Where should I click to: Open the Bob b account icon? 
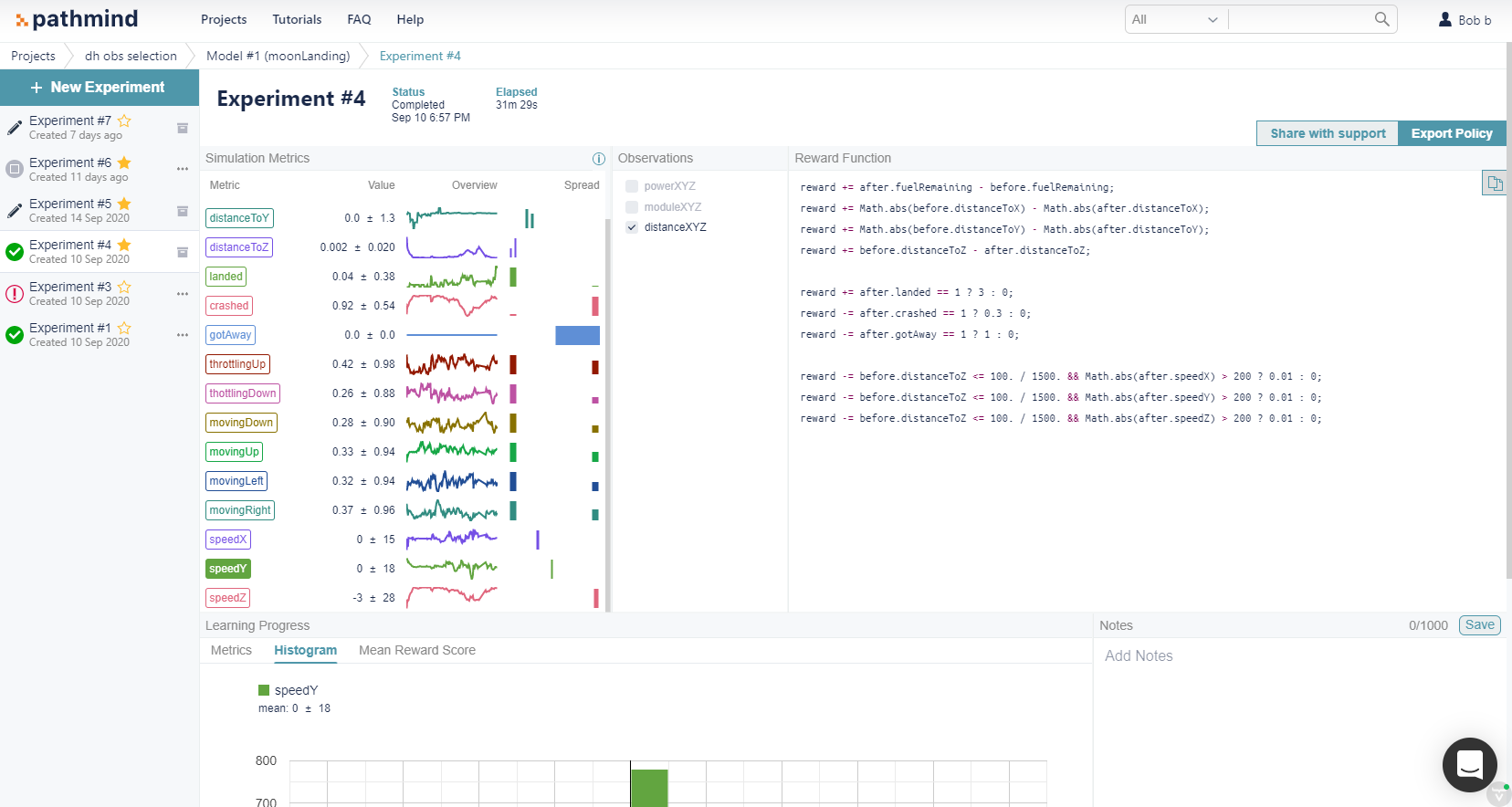click(x=1445, y=19)
